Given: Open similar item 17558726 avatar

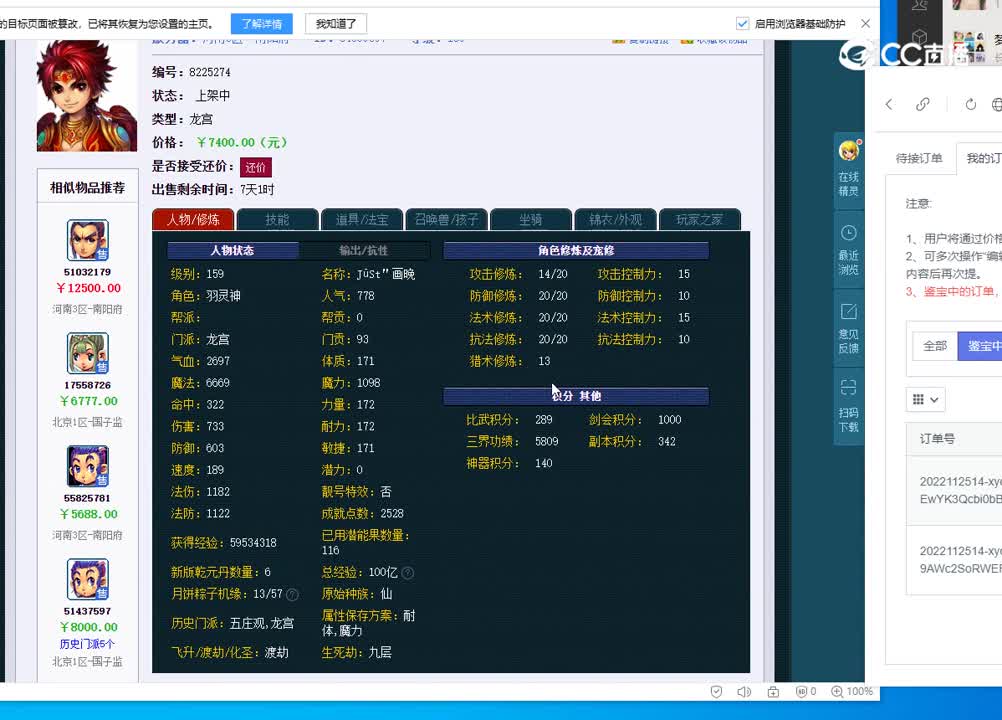Looking at the screenshot, I should click(88, 353).
